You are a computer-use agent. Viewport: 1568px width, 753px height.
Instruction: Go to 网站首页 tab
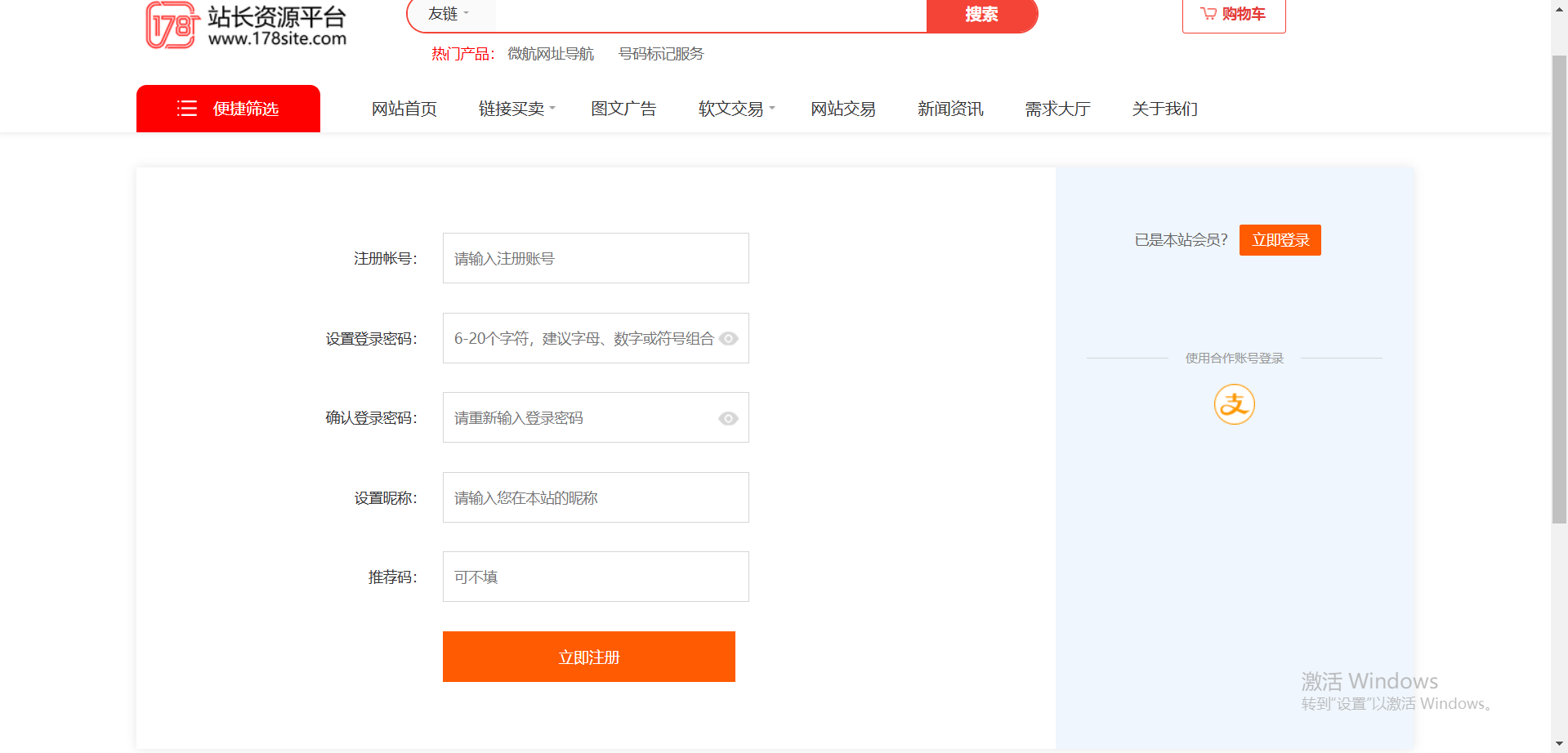[x=404, y=109]
